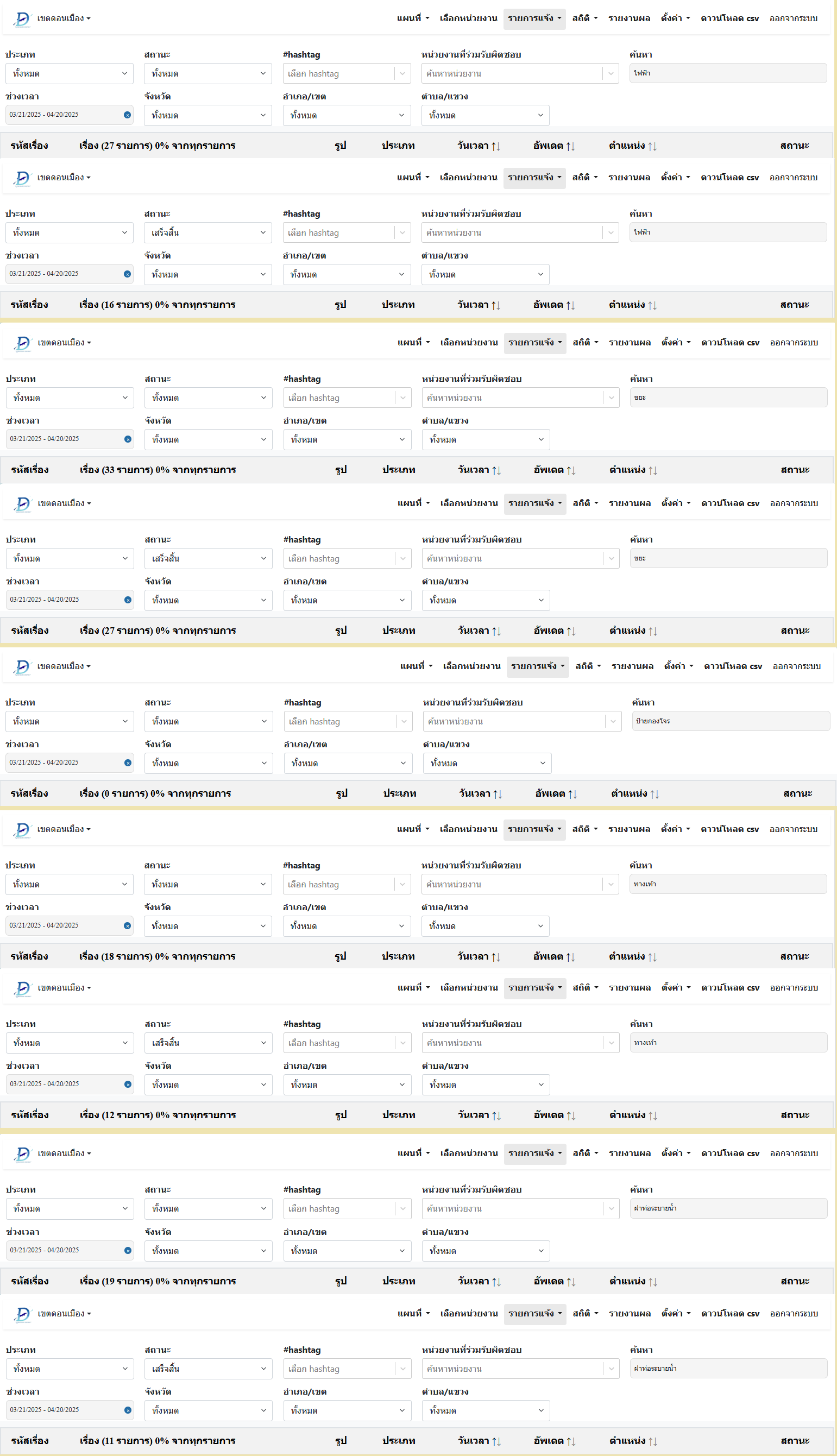The height and width of the screenshot is (1456, 837).
Task: Sort by อัพเดต arrows in the 12 รายการ header
Action: pos(571,1115)
